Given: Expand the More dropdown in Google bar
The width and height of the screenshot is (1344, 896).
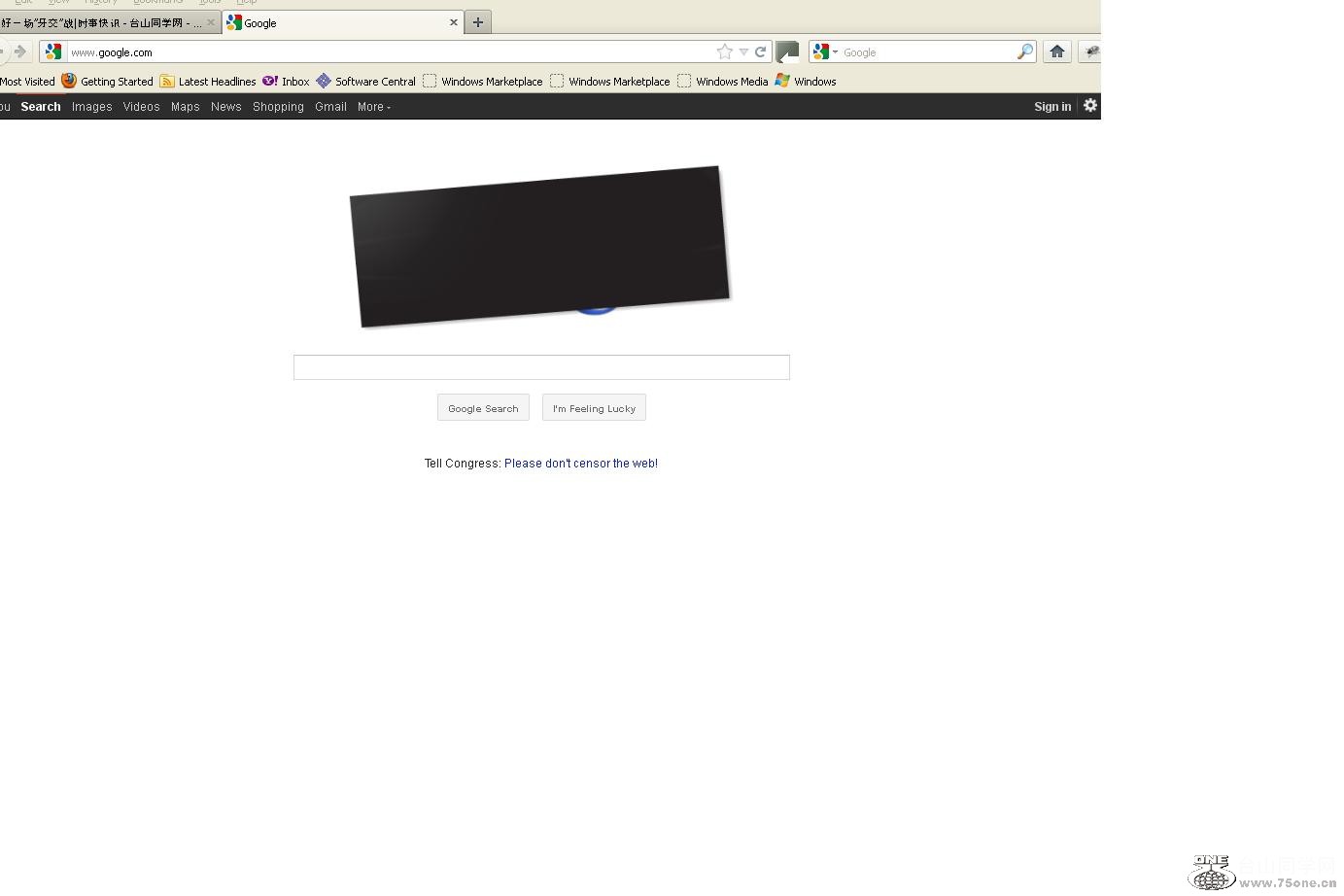Looking at the screenshot, I should 373,107.
